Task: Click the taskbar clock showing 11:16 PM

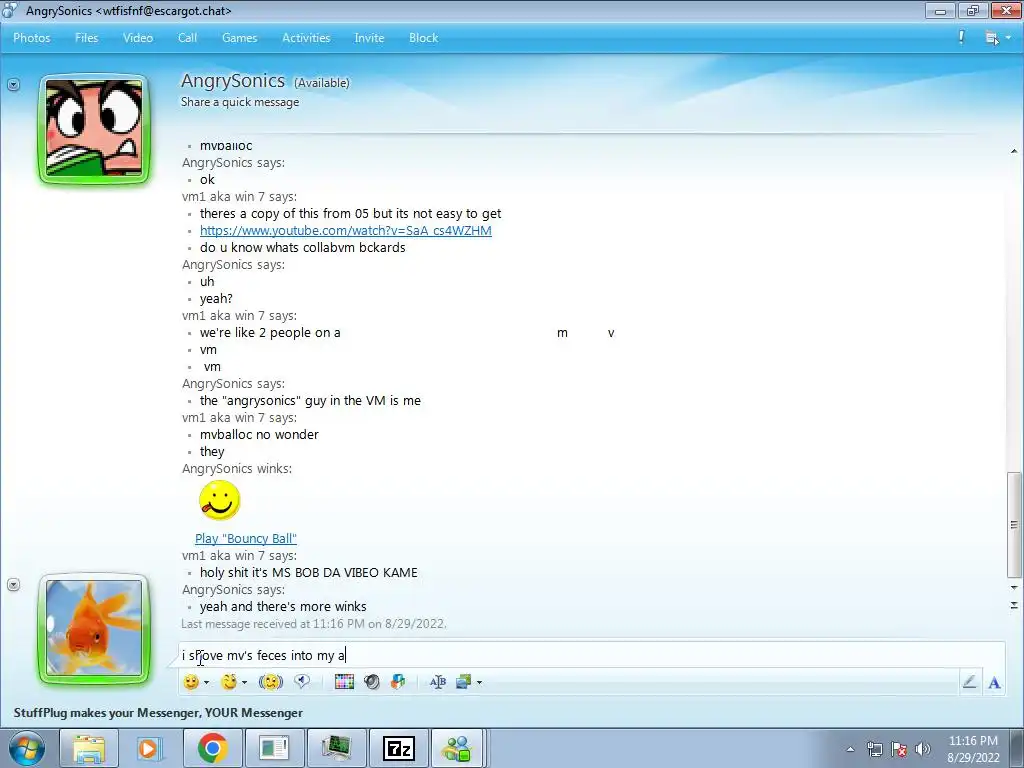Action: 973,749
